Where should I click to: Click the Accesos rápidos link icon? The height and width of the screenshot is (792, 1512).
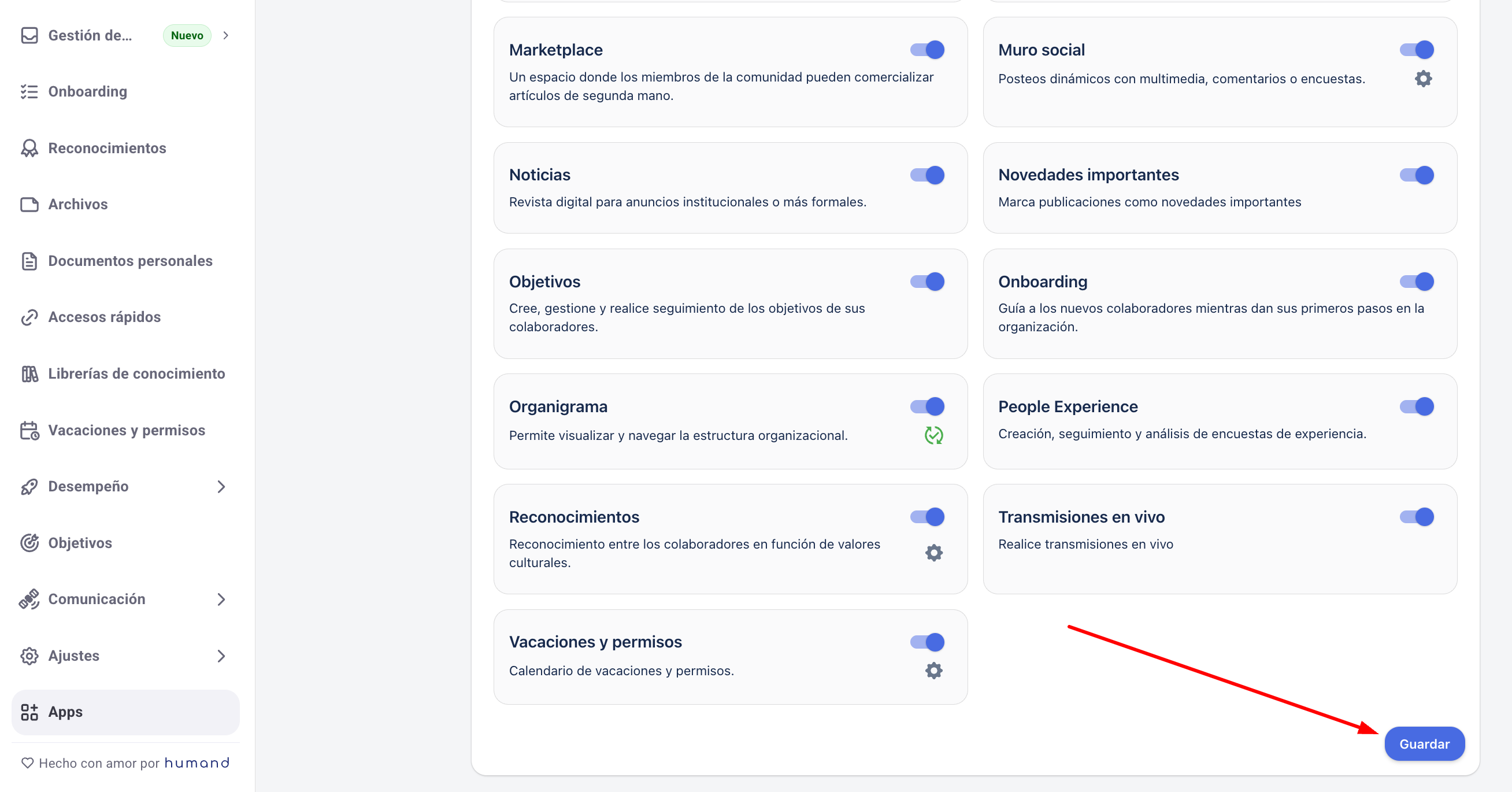point(29,317)
